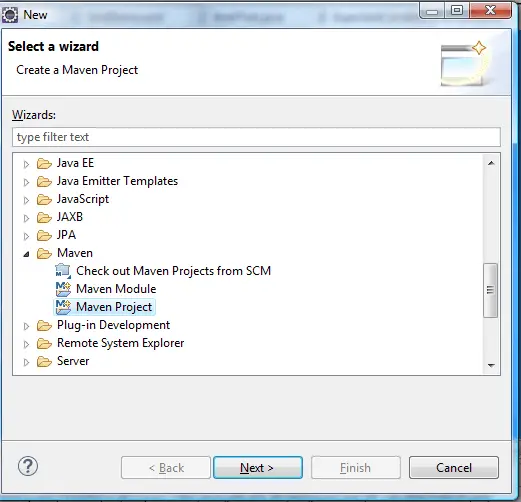Click the Check out Maven Projects SCM icon
The width and height of the screenshot is (521, 502).
pyautogui.click(x=63, y=271)
